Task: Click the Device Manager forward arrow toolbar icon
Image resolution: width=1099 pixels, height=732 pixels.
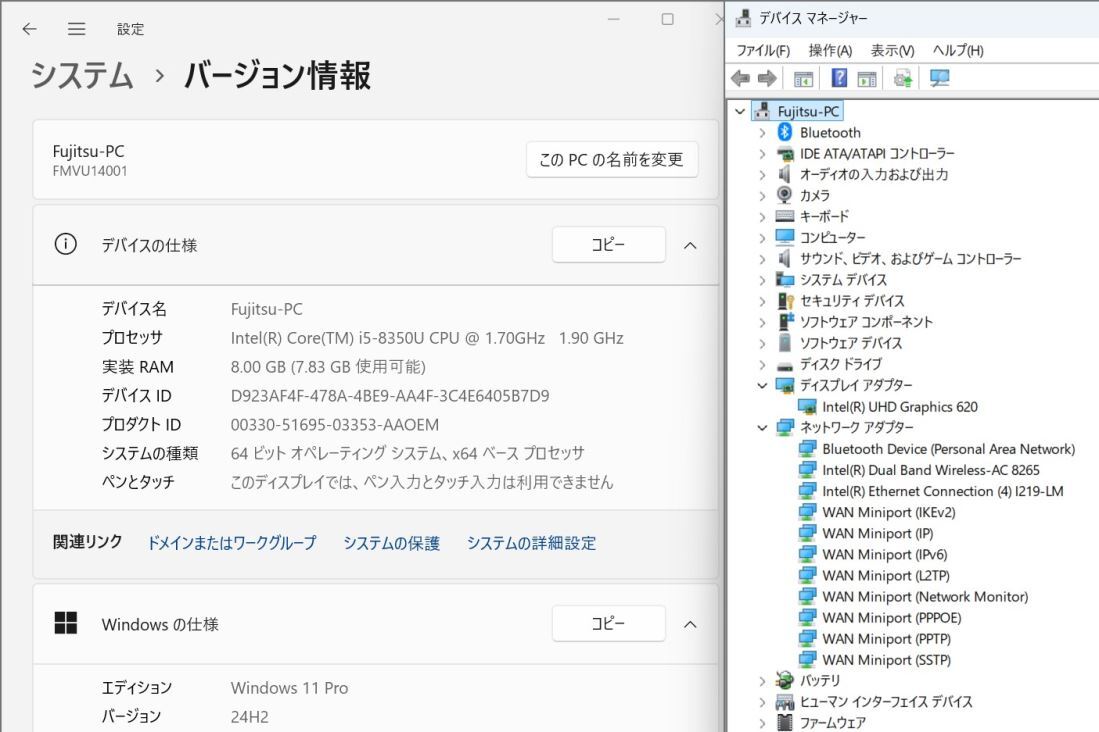Action: coord(767,79)
